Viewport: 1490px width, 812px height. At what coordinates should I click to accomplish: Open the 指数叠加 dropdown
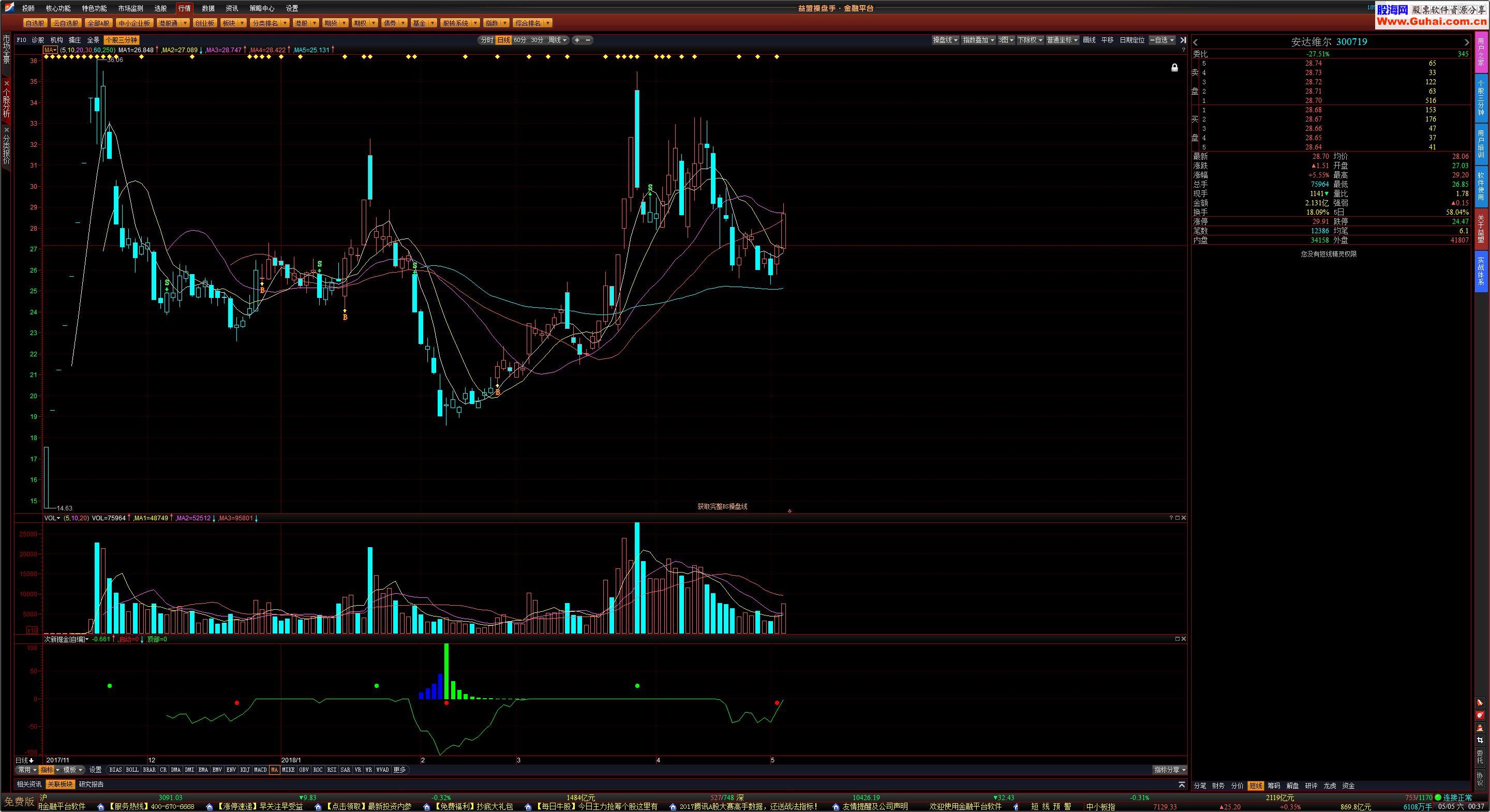(978, 40)
